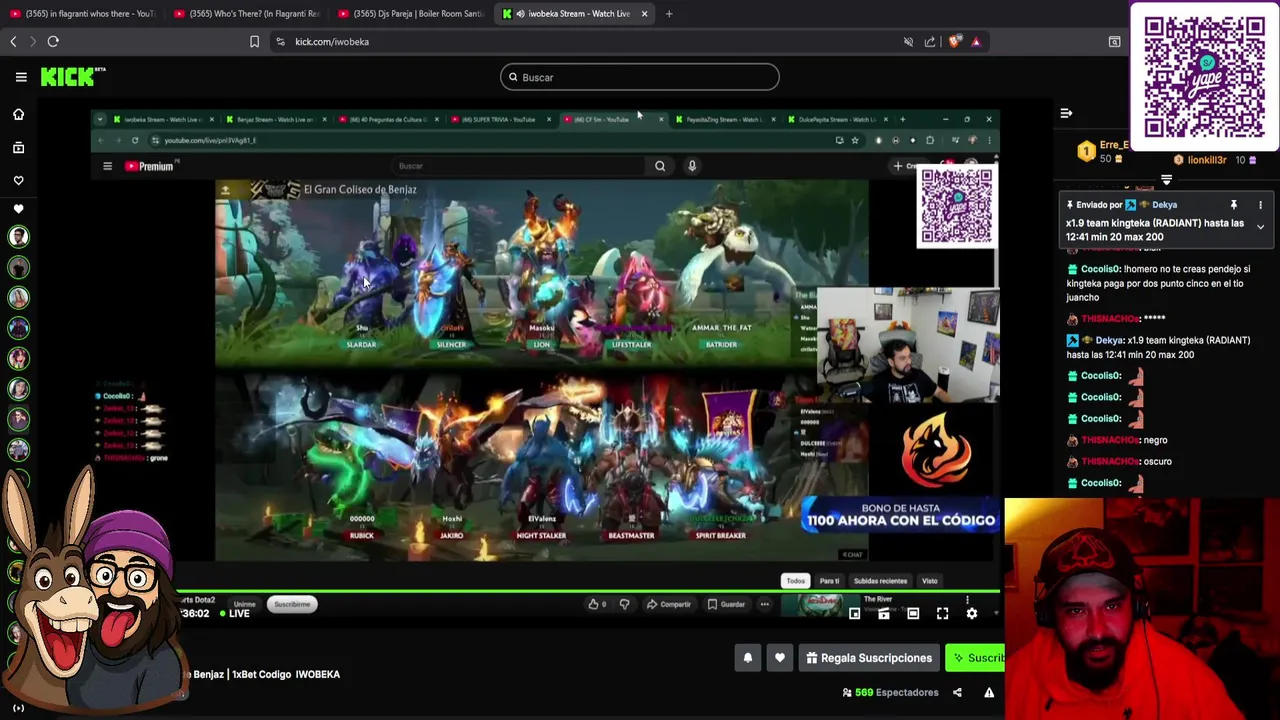This screenshot has height=720, width=1280.
Task: Click the Buscar search field on Kick
Action: coord(639,77)
